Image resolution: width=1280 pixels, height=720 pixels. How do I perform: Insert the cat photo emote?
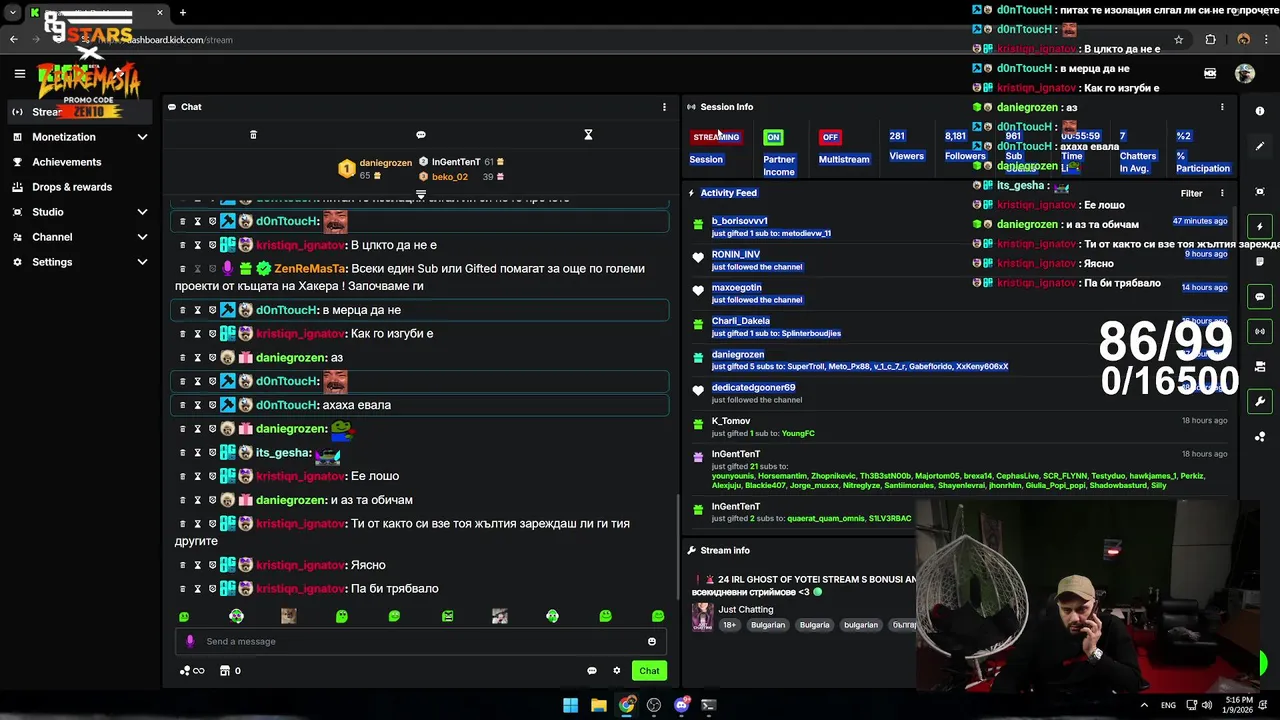click(x=289, y=616)
